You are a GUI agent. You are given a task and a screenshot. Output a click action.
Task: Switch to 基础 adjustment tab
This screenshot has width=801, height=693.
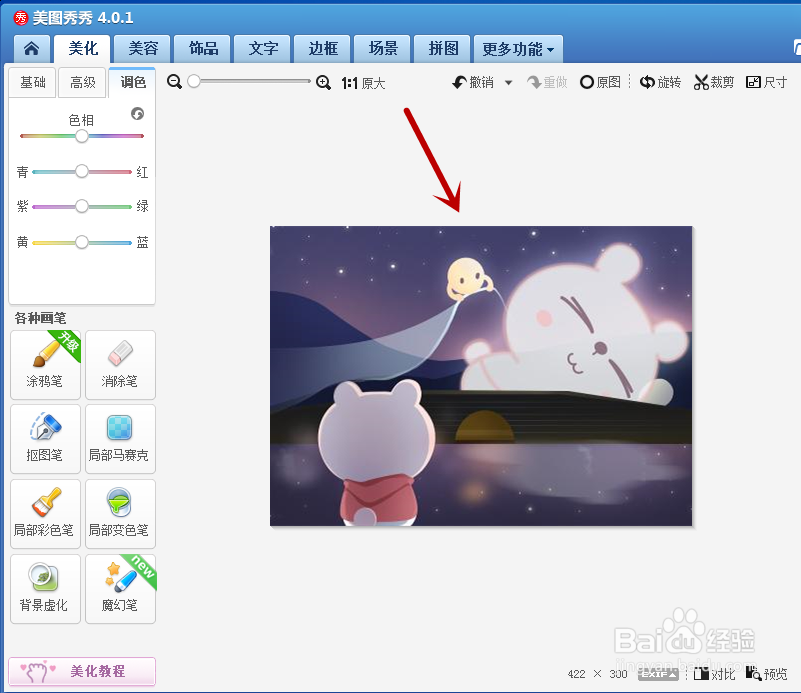tap(33, 82)
